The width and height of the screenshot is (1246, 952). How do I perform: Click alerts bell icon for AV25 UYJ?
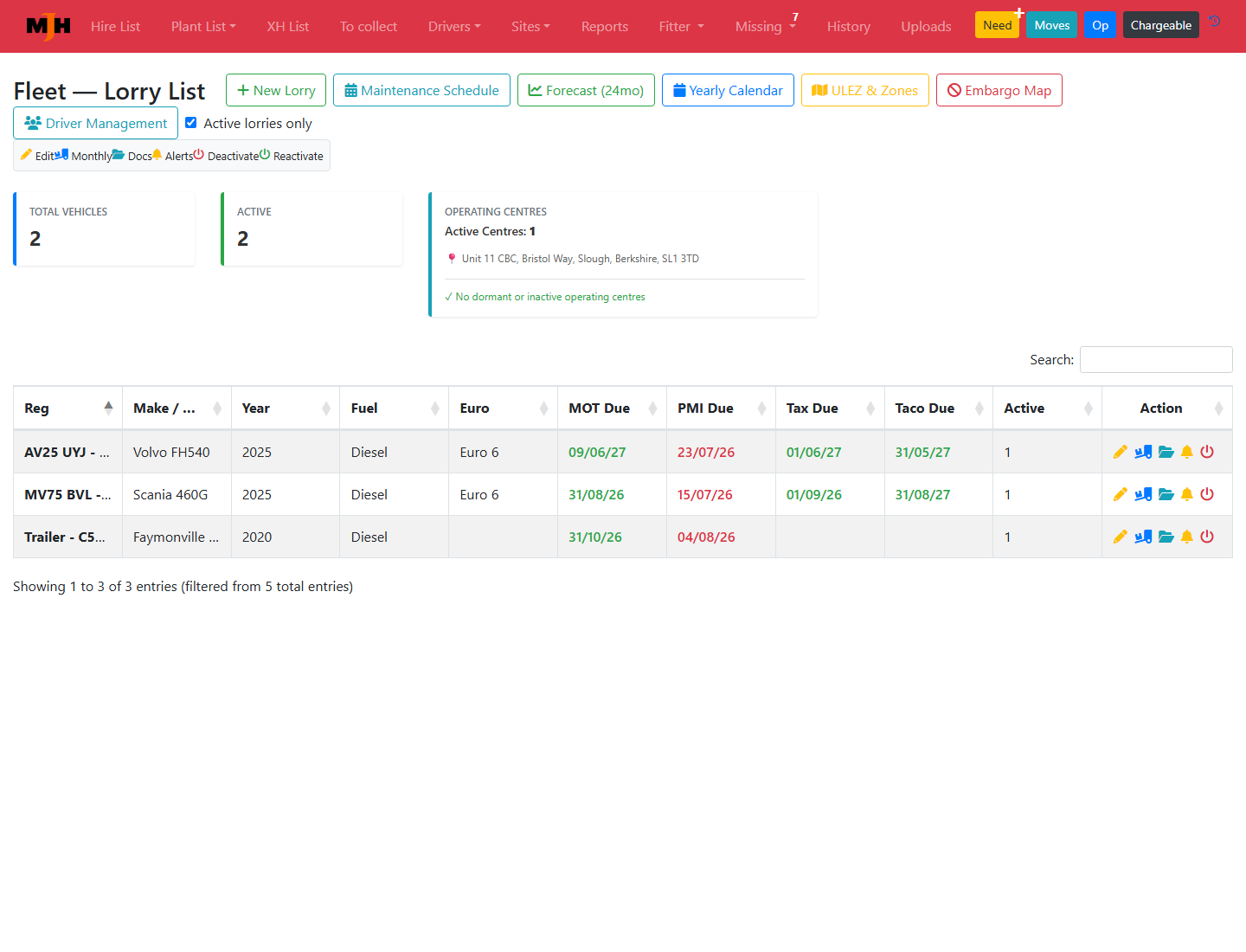(1187, 452)
